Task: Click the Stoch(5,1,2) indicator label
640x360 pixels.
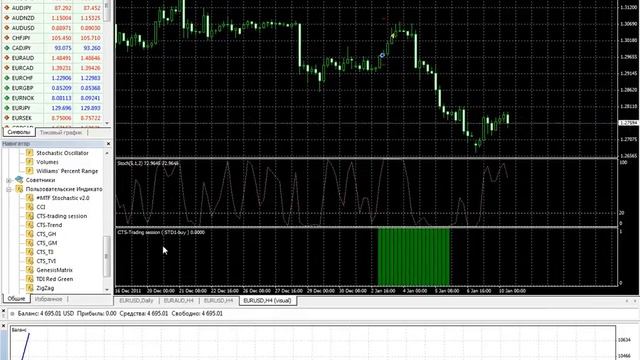Action: 148,163
